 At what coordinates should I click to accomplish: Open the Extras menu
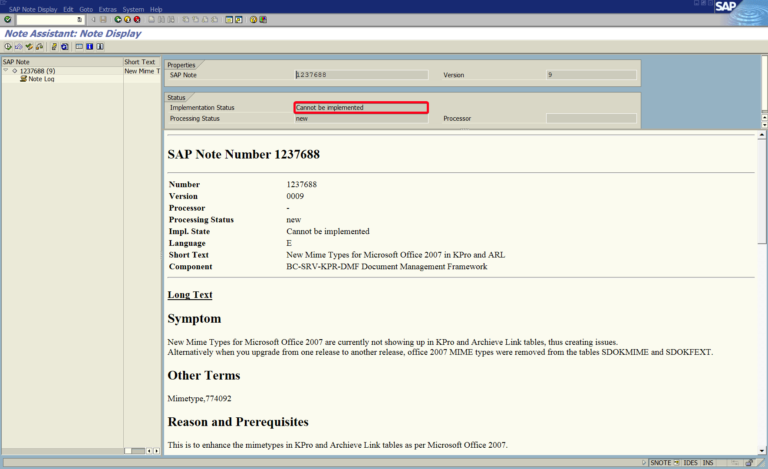(x=108, y=9)
